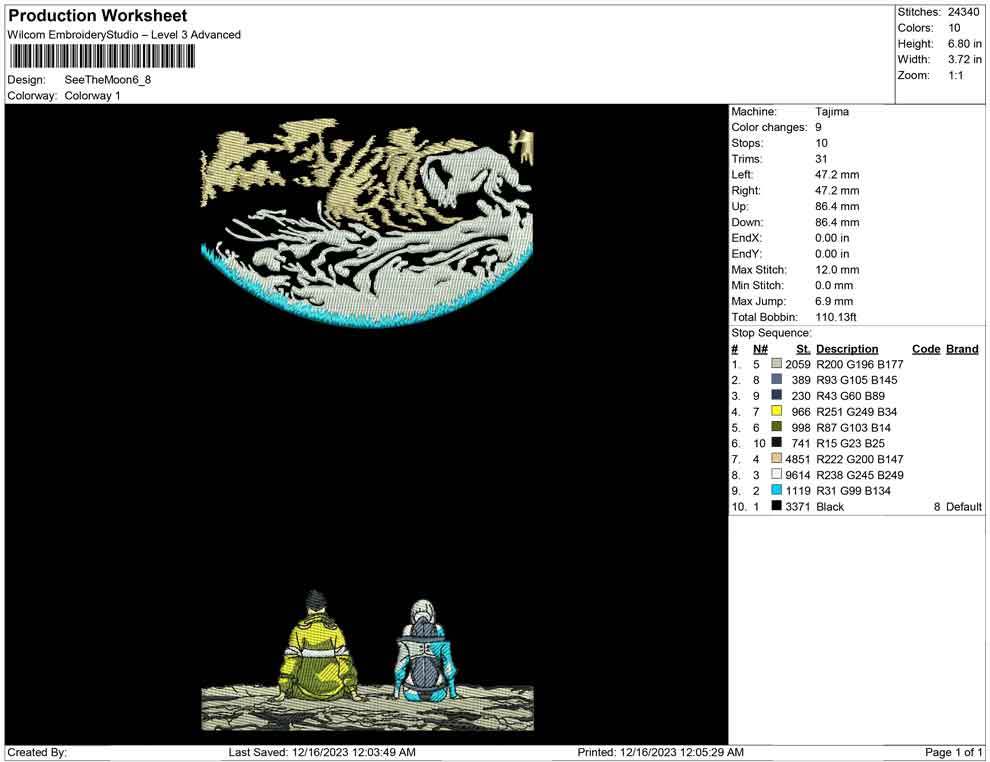Click the Default brand entry

pyautogui.click(x=963, y=506)
